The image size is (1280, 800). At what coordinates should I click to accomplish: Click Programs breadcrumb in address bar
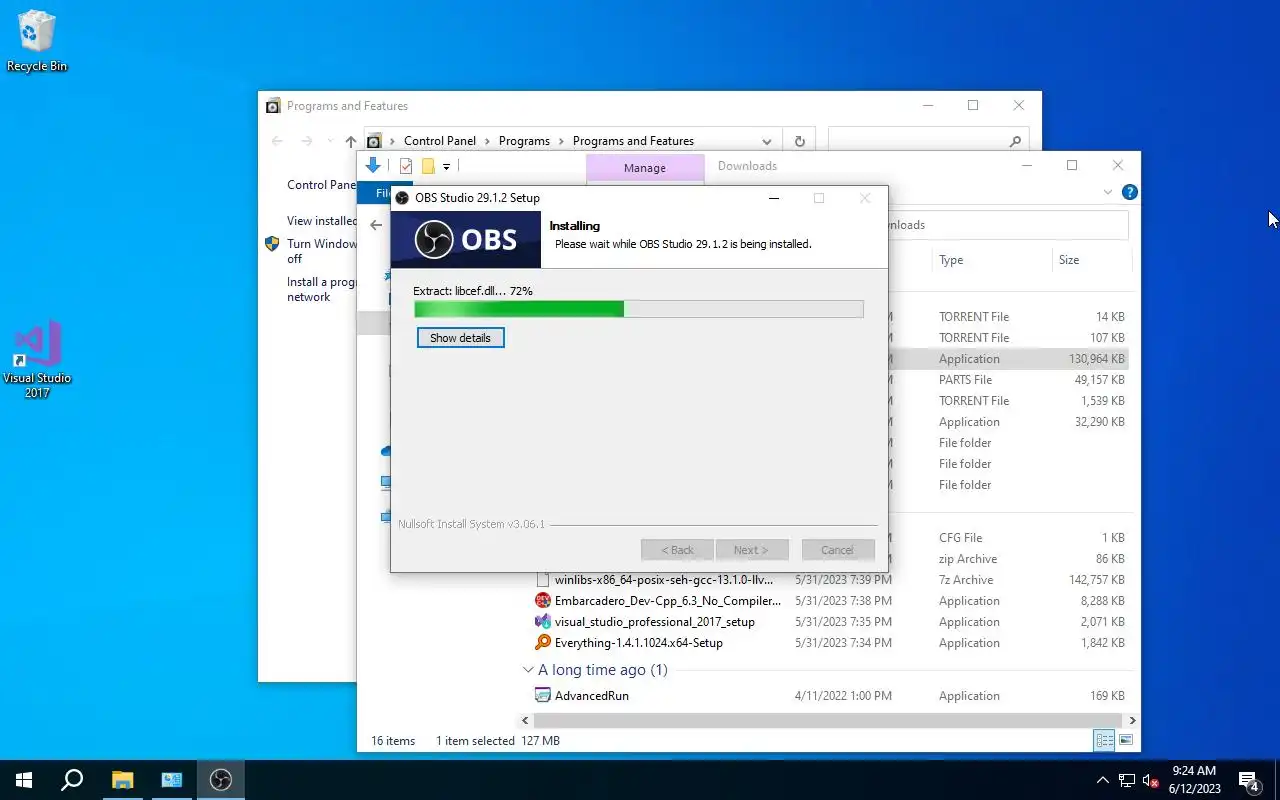pos(524,141)
